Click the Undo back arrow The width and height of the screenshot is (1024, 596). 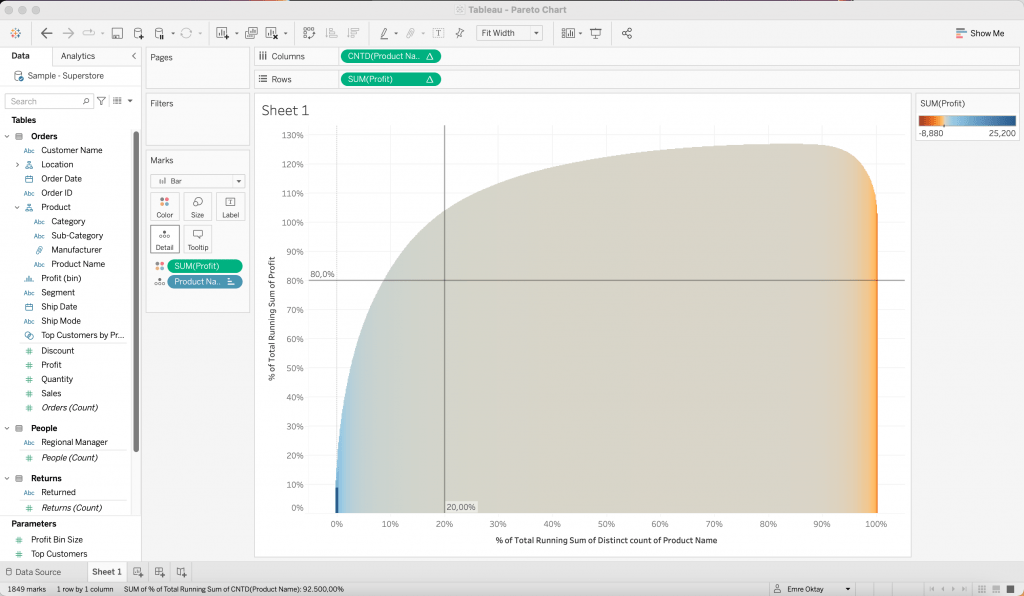click(x=47, y=33)
